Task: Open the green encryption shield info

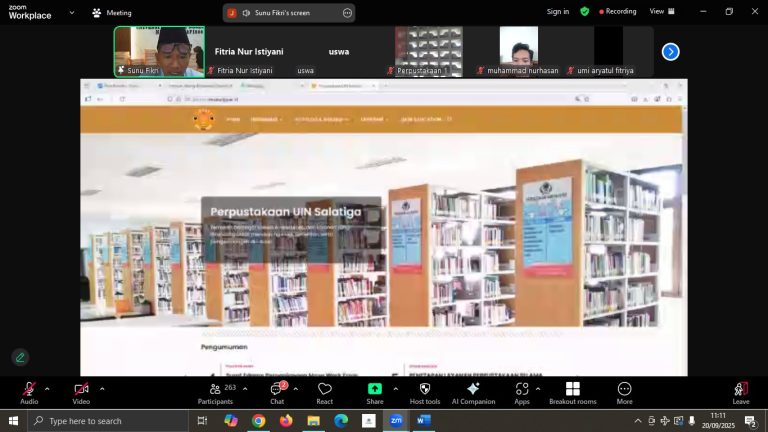Action: click(584, 11)
